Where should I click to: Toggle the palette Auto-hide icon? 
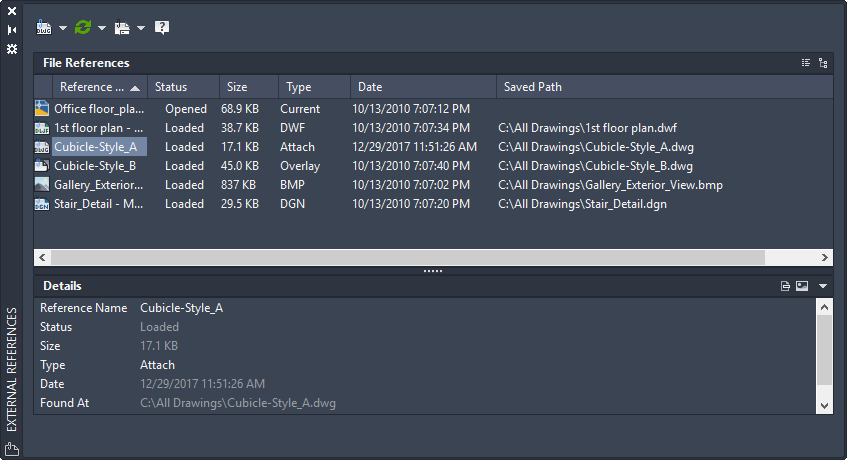click(x=12, y=30)
